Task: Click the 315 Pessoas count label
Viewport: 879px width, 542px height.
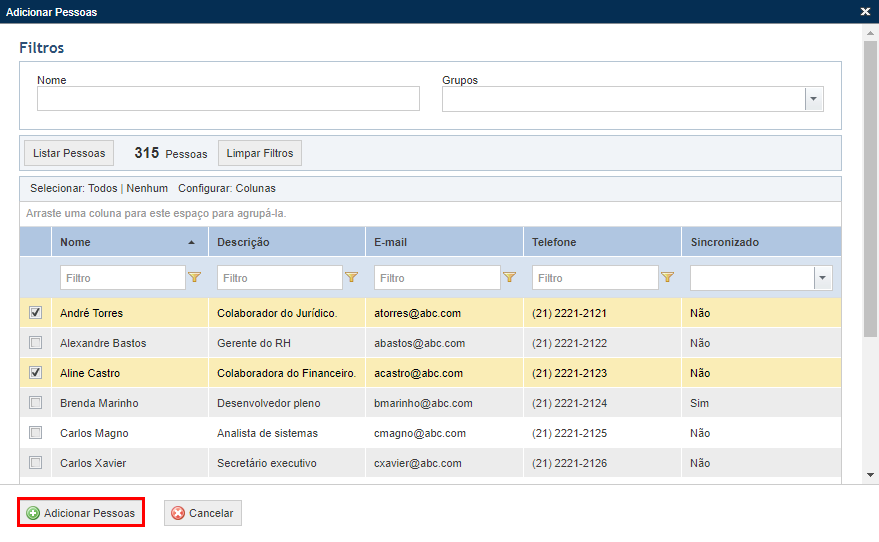Action: [x=171, y=153]
